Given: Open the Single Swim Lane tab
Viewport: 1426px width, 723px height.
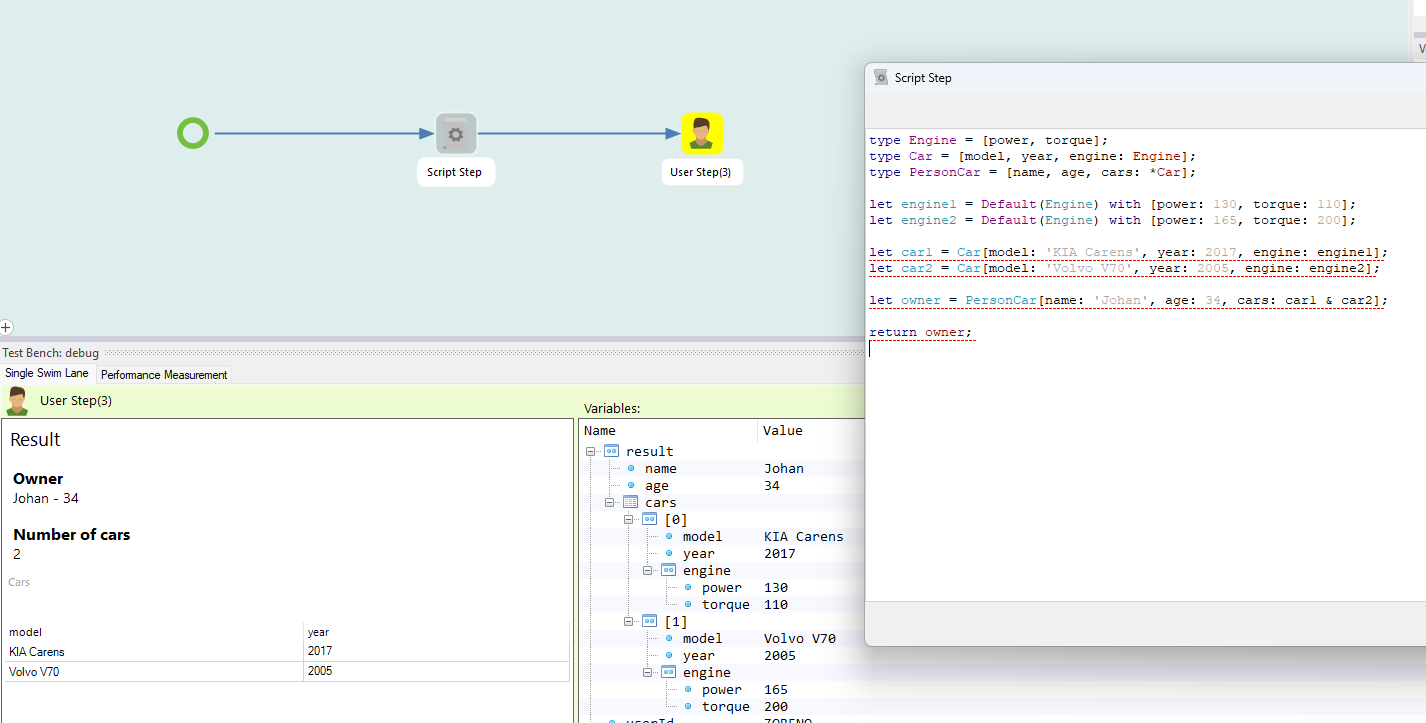Looking at the screenshot, I should (47, 374).
